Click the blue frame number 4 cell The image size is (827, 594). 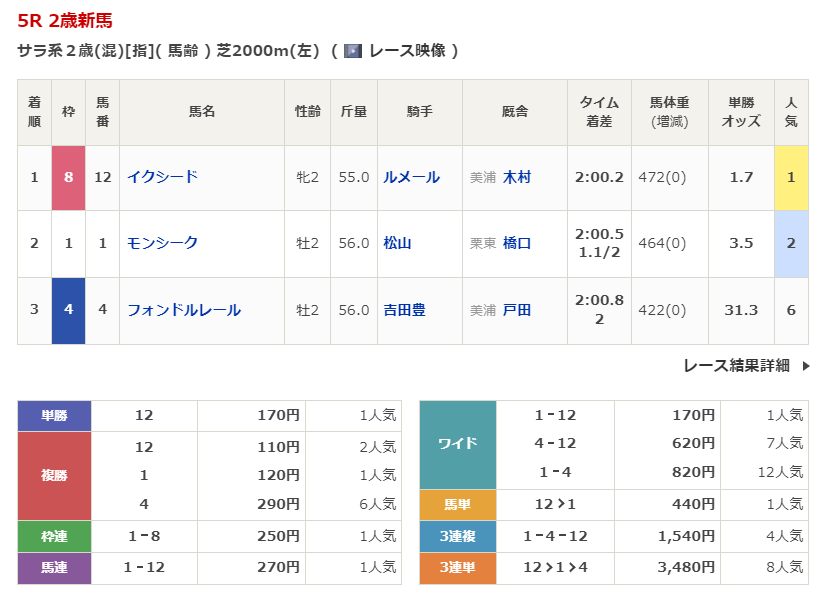[68, 310]
